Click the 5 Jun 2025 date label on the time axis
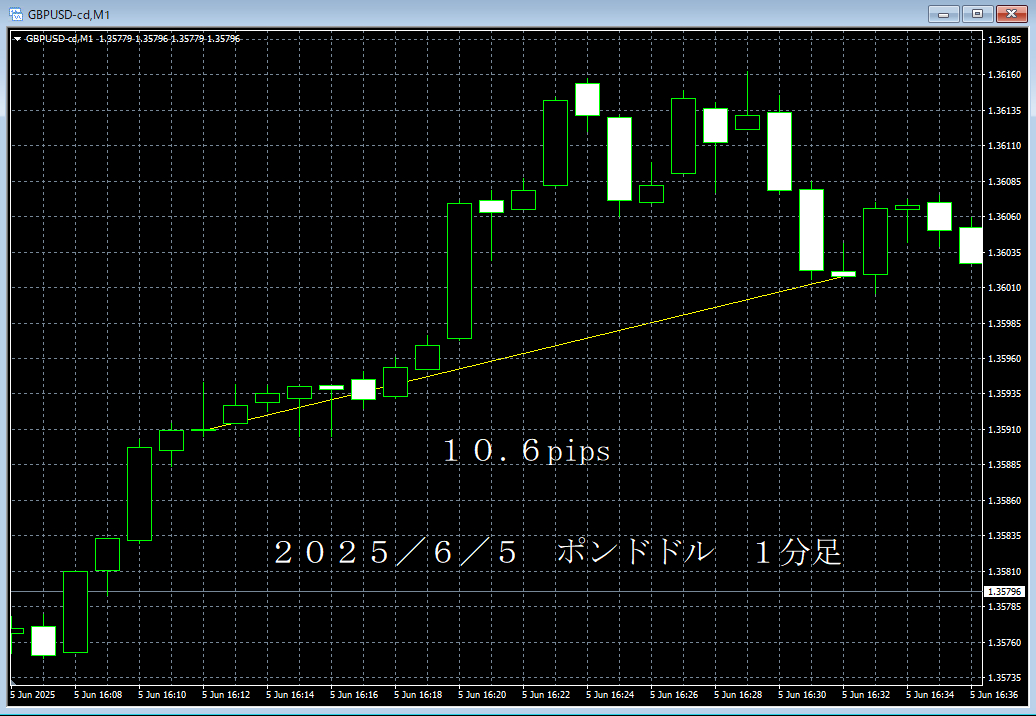Screen dimensions: 1036x716 tap(33, 694)
